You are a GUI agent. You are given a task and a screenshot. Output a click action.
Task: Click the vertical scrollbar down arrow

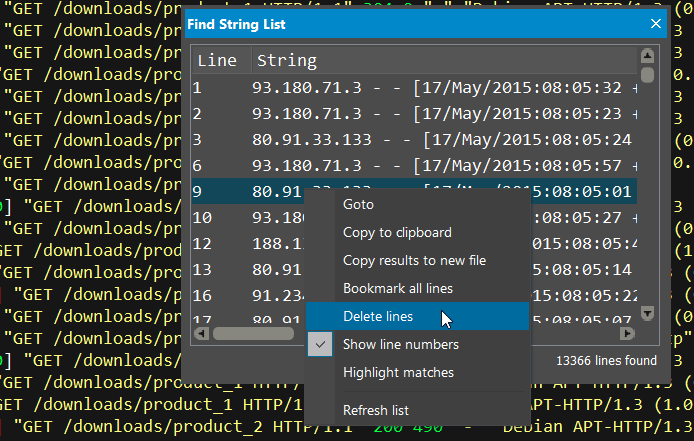coord(647,313)
